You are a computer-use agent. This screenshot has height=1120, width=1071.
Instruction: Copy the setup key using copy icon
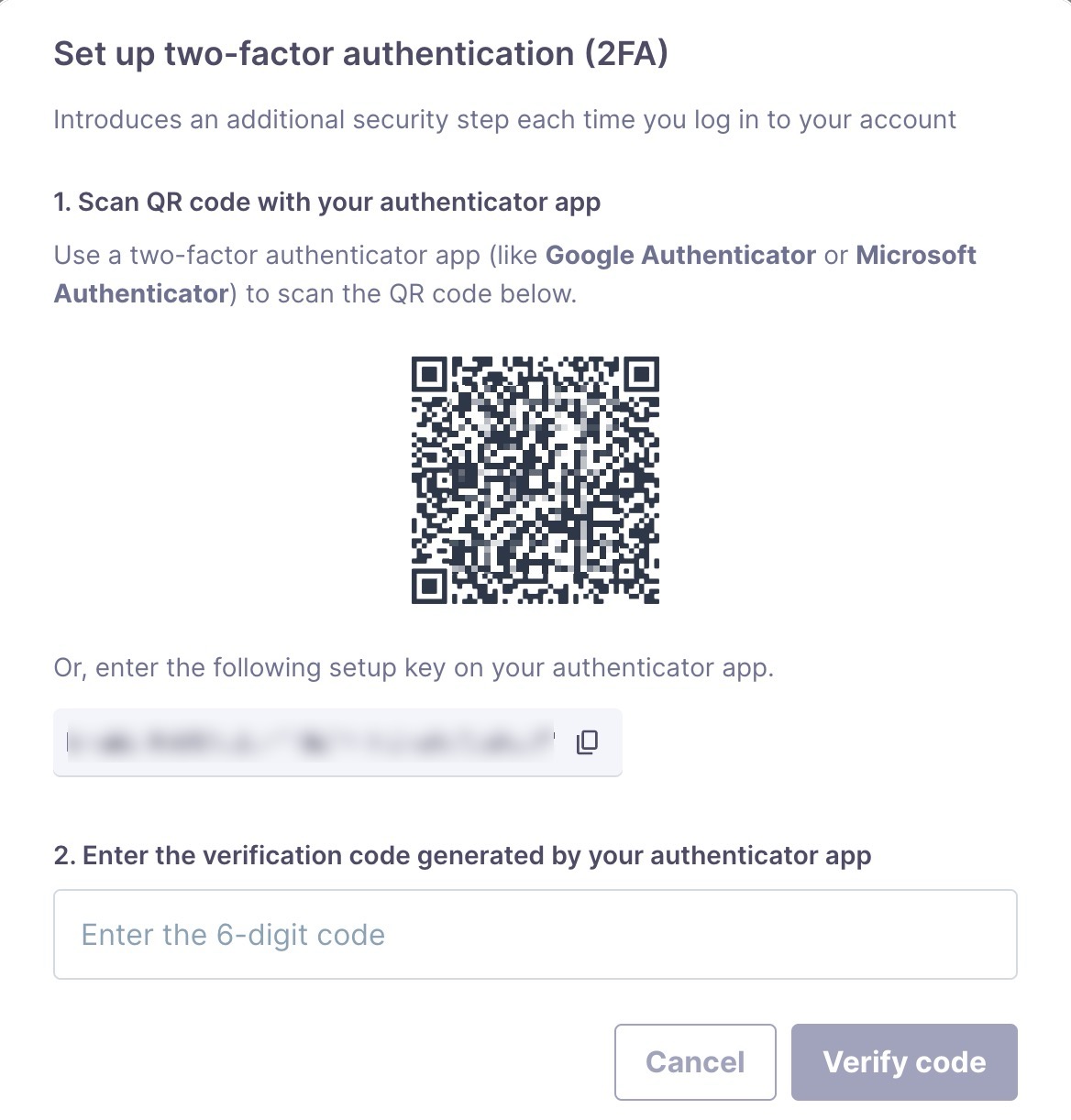click(587, 741)
